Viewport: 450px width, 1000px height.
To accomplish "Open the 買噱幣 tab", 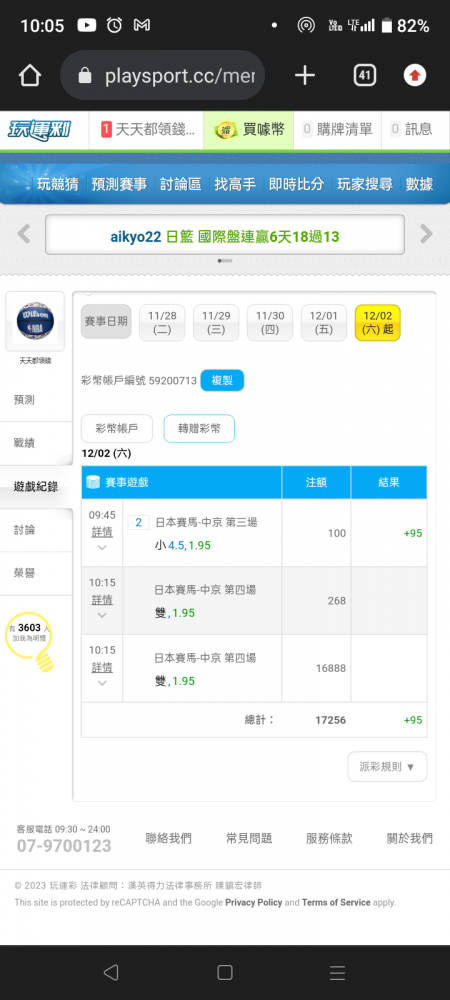I will pyautogui.click(x=249, y=129).
